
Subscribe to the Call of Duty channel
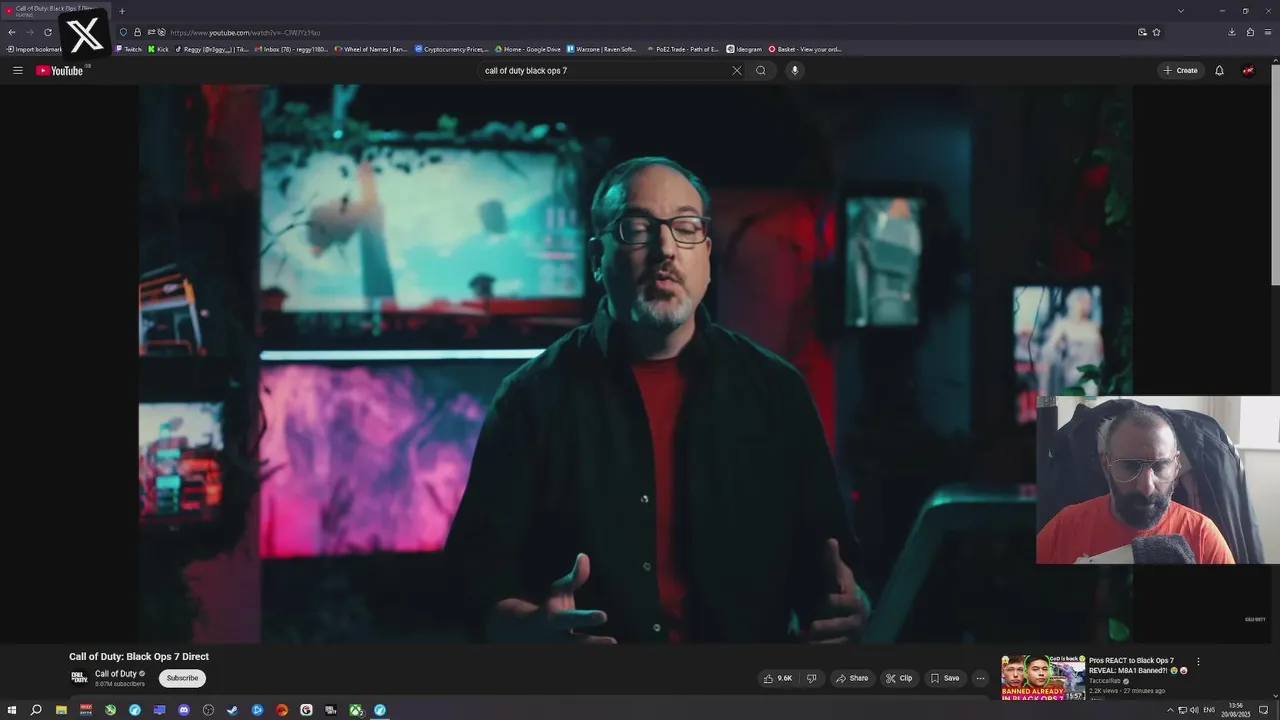[x=182, y=678]
